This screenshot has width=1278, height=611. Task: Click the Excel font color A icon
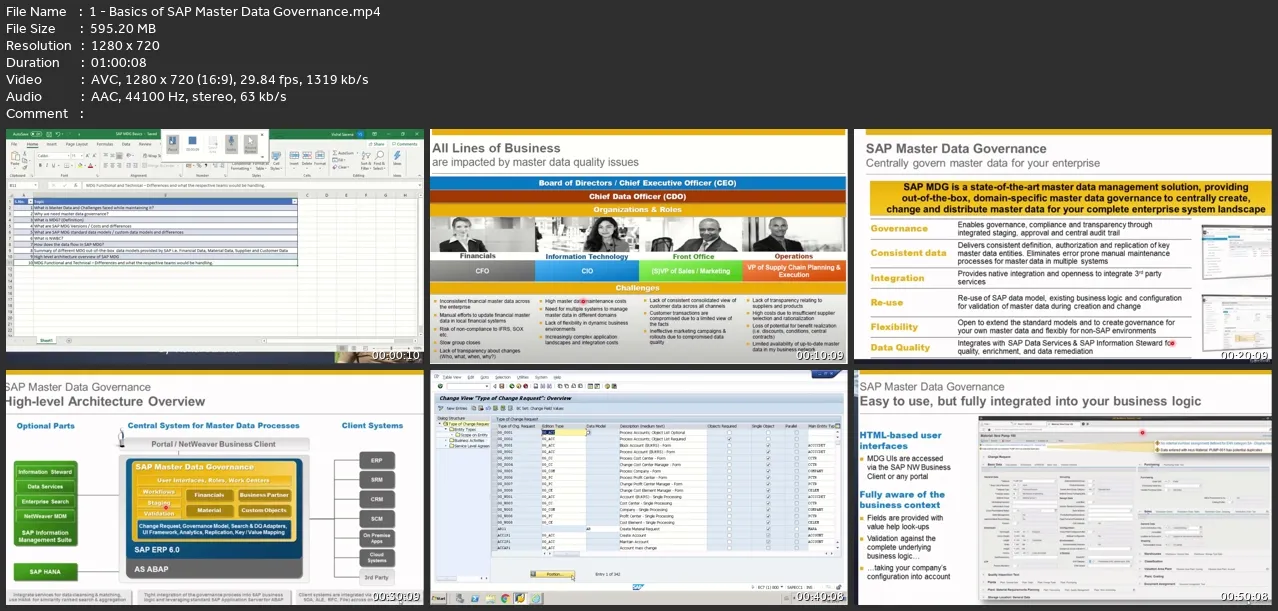(90, 165)
